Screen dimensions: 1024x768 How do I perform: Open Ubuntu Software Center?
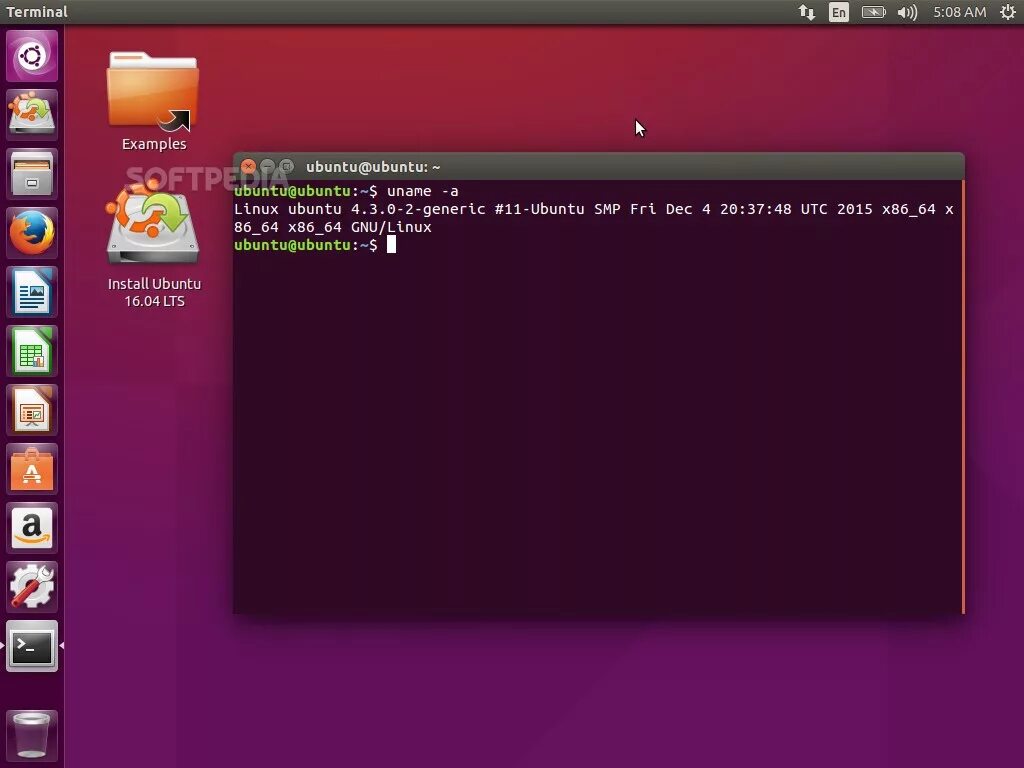pyautogui.click(x=31, y=469)
